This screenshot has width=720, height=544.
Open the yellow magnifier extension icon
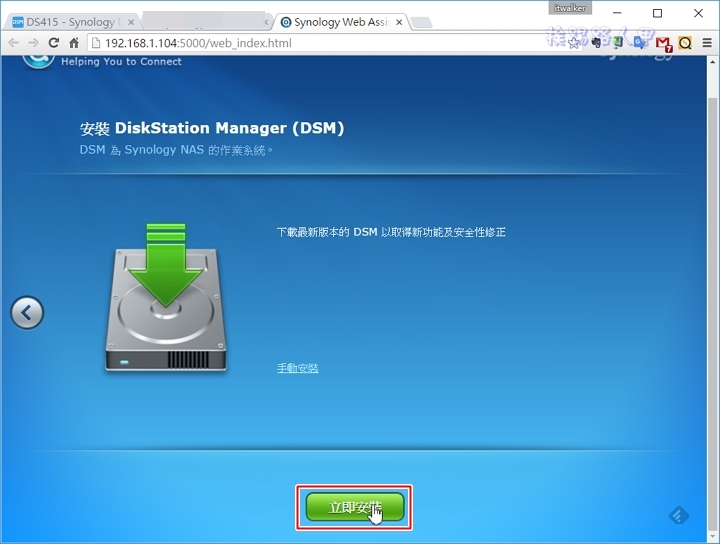(685, 43)
